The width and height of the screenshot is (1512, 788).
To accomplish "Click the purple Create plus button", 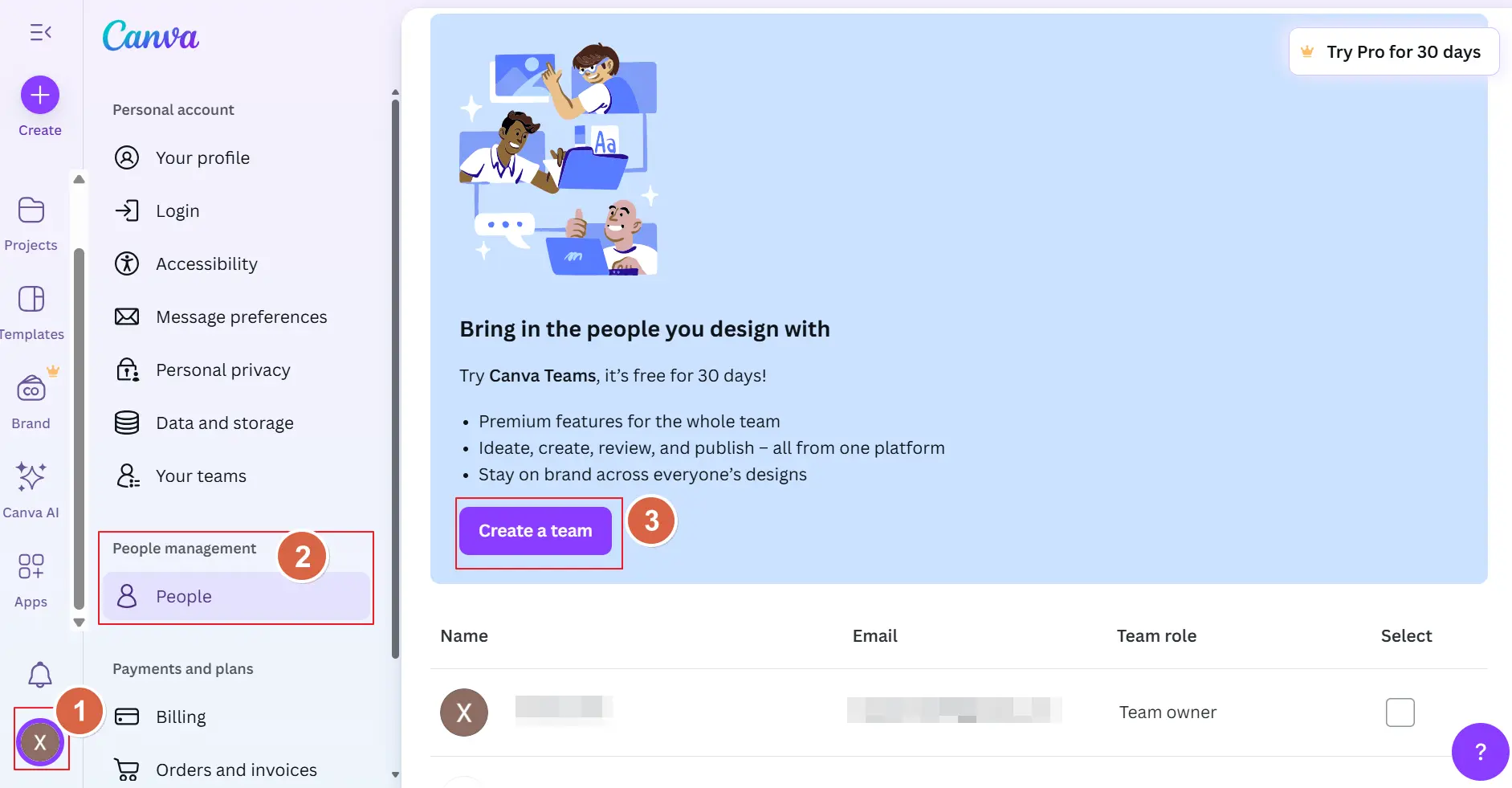I will (x=40, y=96).
